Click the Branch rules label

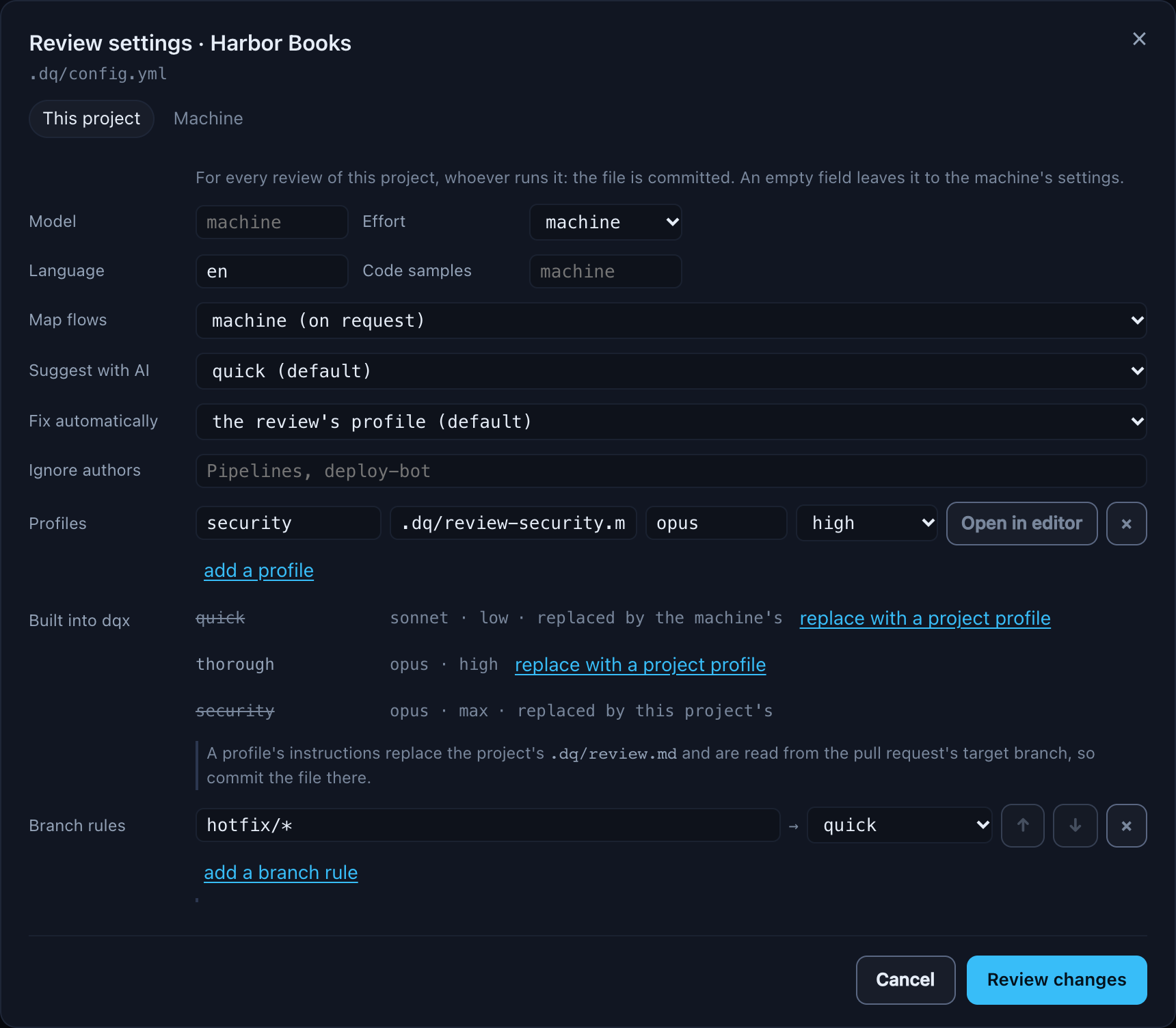click(x=77, y=826)
